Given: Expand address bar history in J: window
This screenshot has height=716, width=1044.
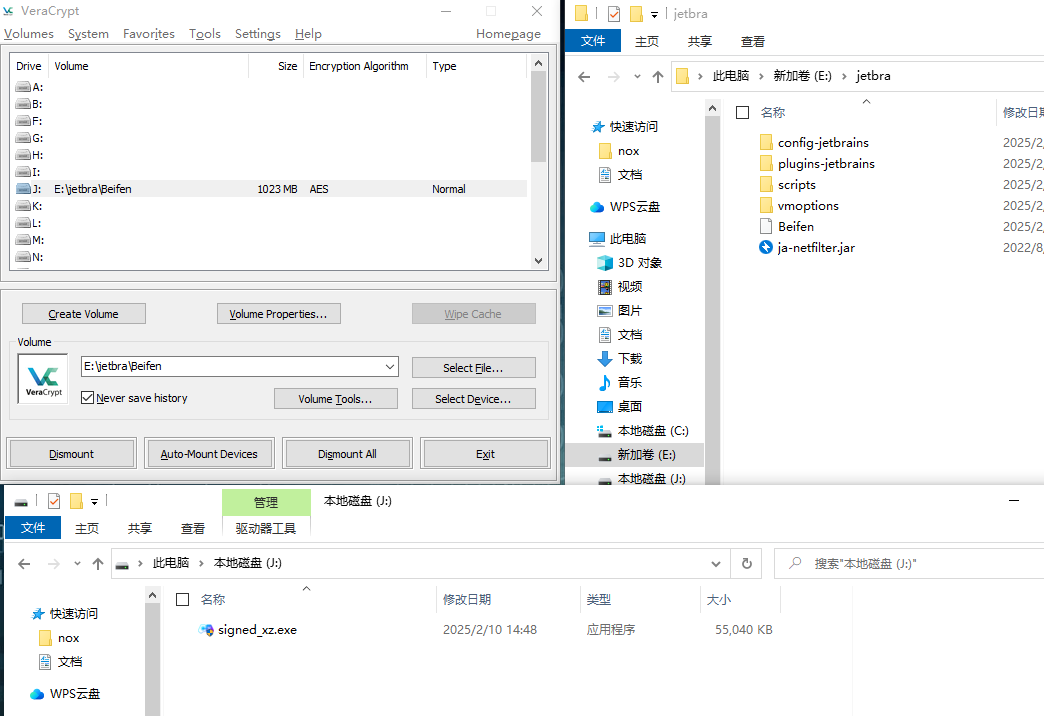Looking at the screenshot, I should click(x=716, y=564).
